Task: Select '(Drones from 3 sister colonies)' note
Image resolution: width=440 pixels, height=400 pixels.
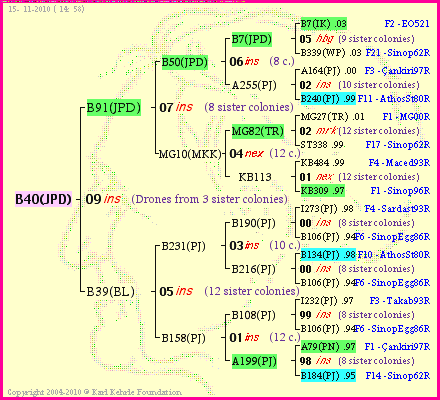Action: click(210, 199)
